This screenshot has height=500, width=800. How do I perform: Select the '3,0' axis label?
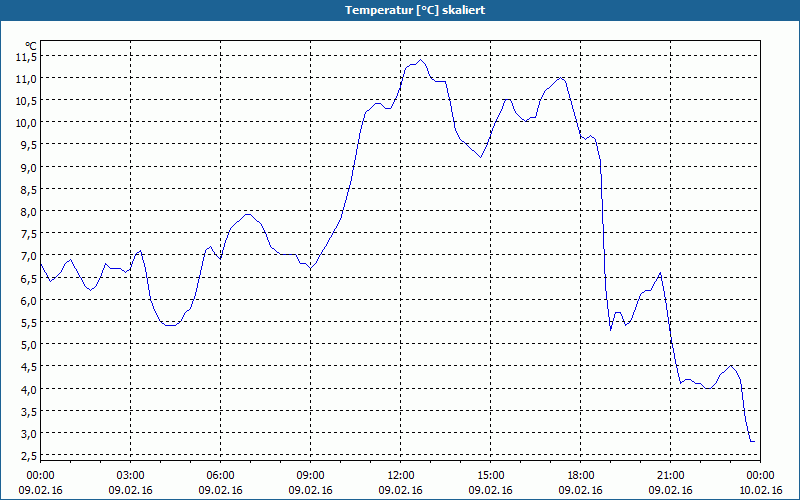(28, 434)
